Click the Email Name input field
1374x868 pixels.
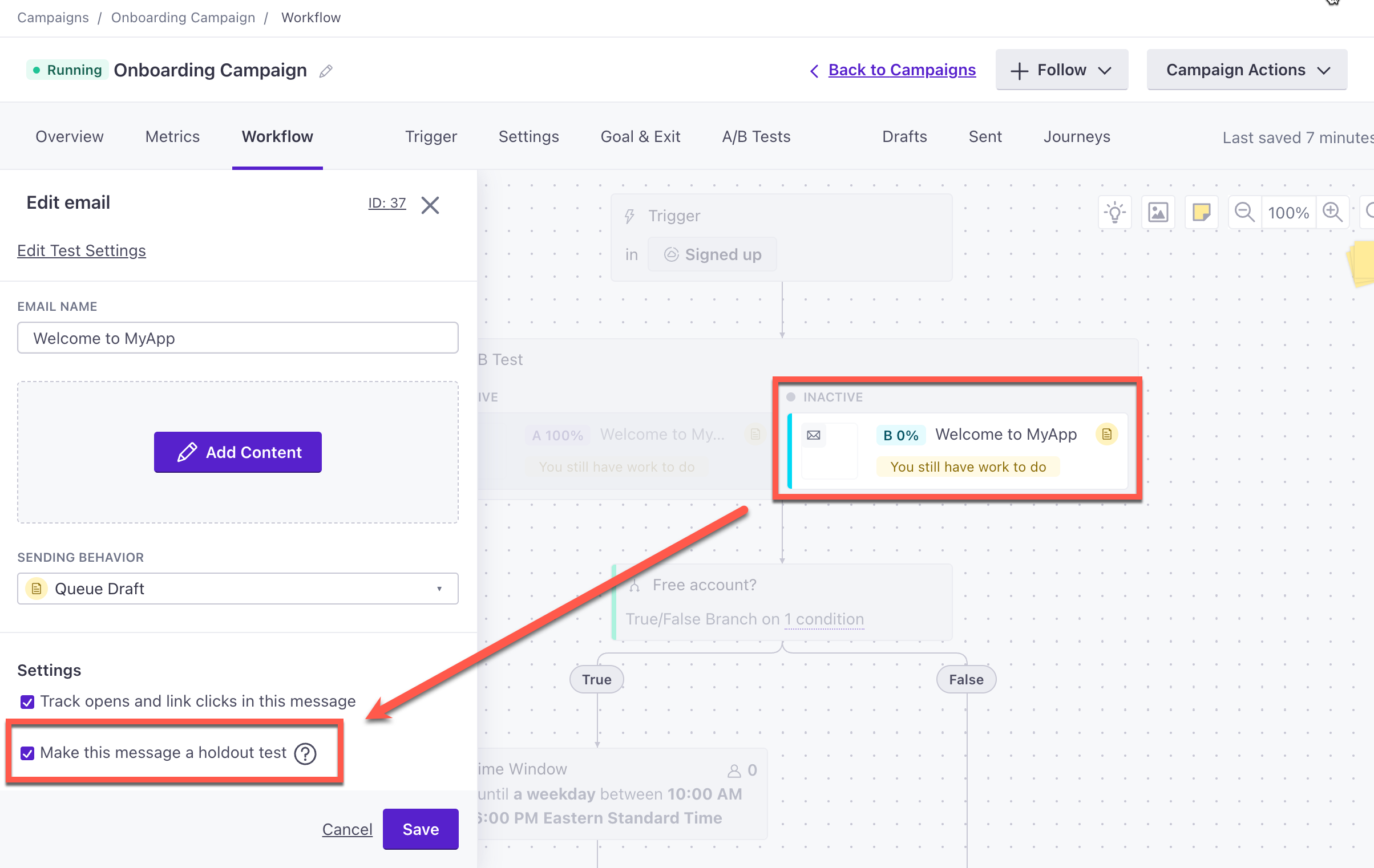point(237,337)
